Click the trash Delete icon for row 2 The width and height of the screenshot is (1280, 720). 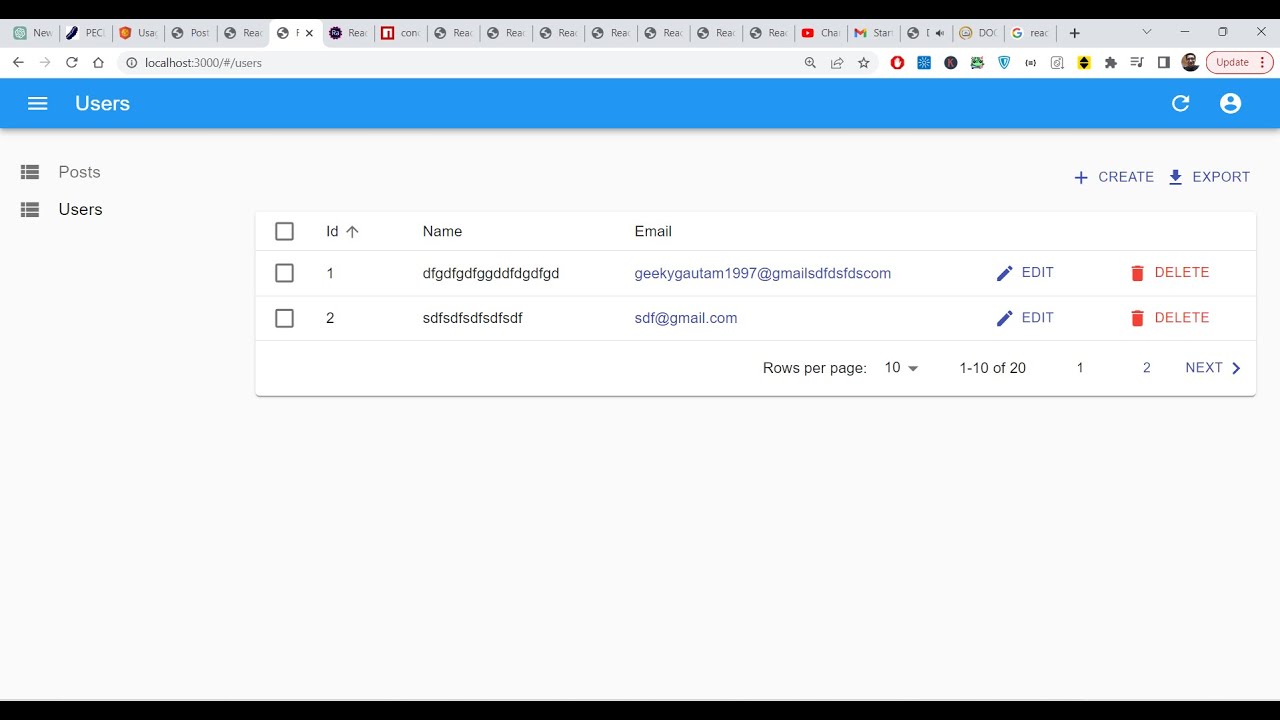(x=1137, y=318)
